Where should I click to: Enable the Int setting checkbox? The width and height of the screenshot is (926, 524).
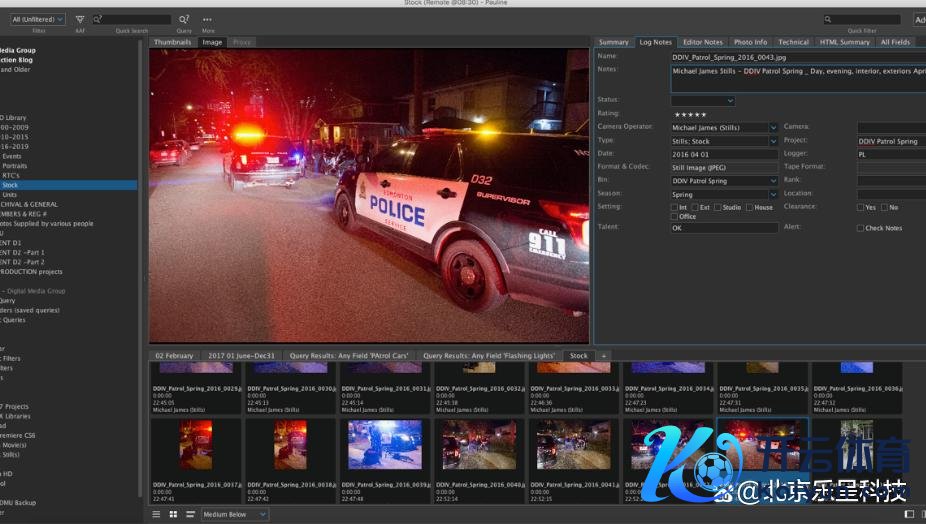675,207
